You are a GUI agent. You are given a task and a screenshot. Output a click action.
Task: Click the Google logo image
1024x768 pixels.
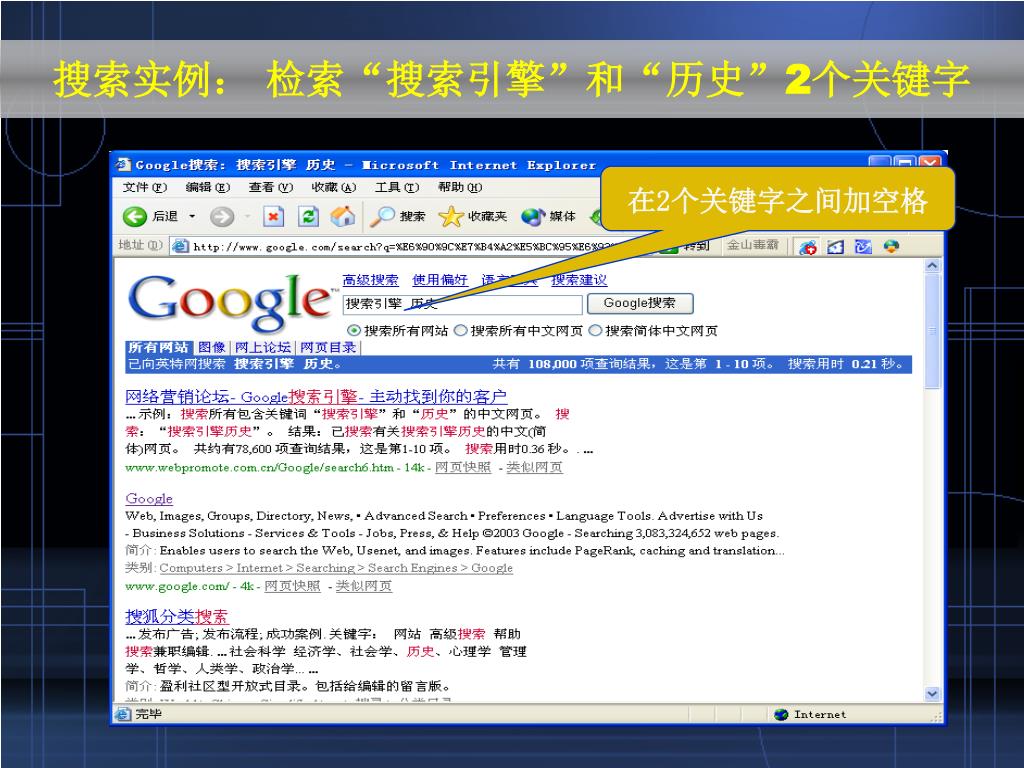(230, 302)
